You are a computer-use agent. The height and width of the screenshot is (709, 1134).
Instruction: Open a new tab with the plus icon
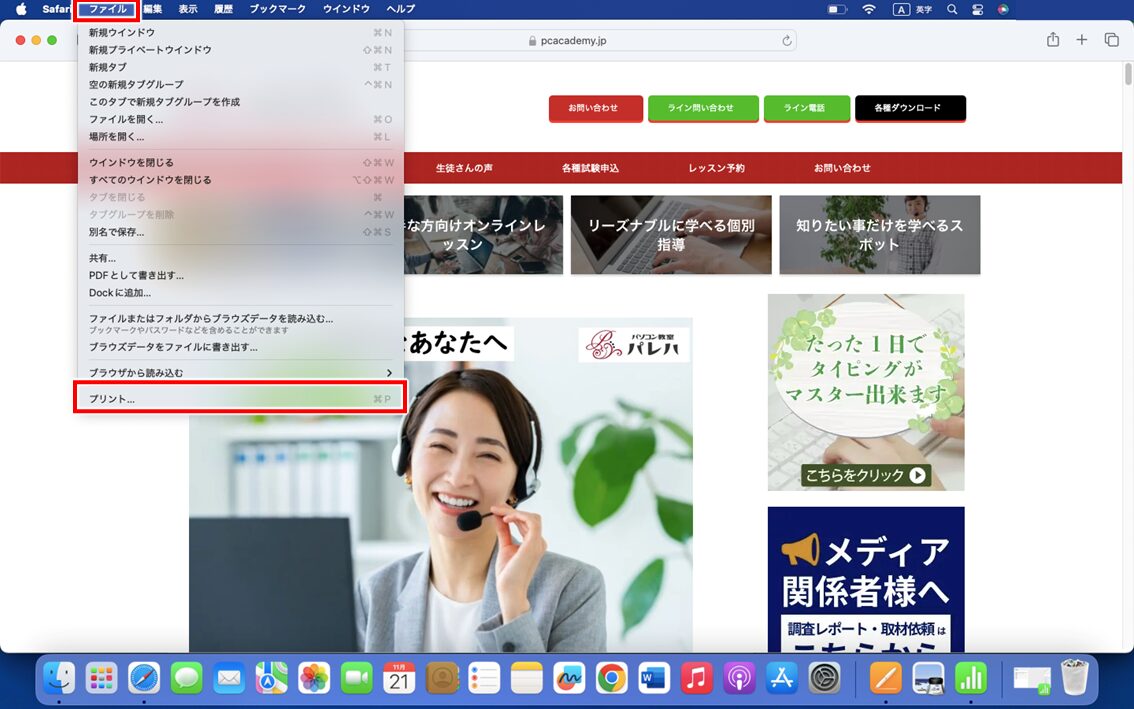click(x=1082, y=39)
